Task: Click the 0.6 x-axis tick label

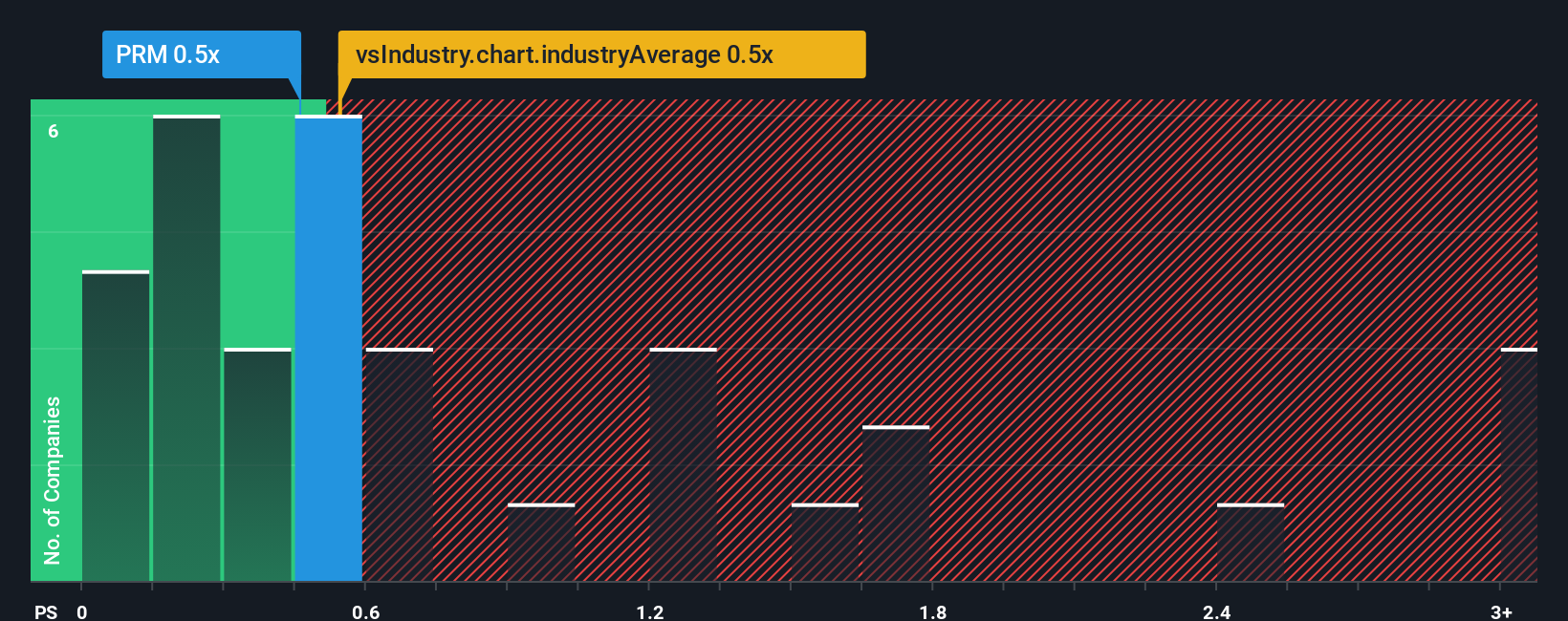Action: click(366, 611)
